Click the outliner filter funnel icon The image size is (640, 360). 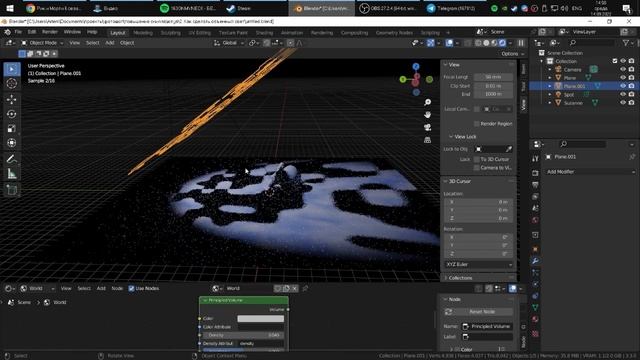[x=626, y=42]
